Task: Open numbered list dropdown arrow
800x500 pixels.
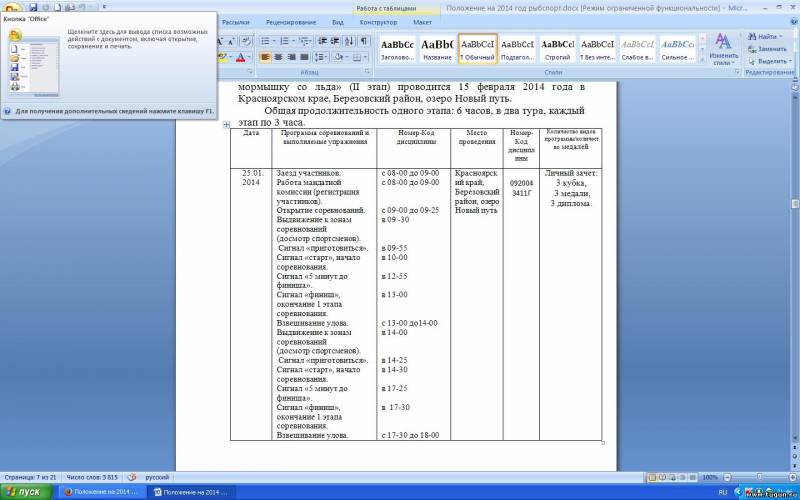Action: 293,41
